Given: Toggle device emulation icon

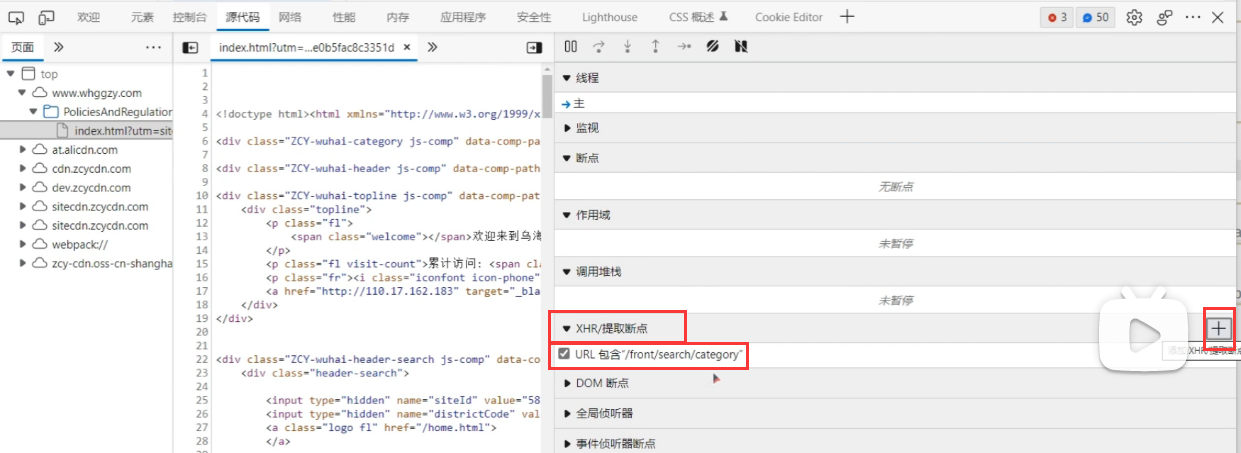Looking at the screenshot, I should click(46, 17).
